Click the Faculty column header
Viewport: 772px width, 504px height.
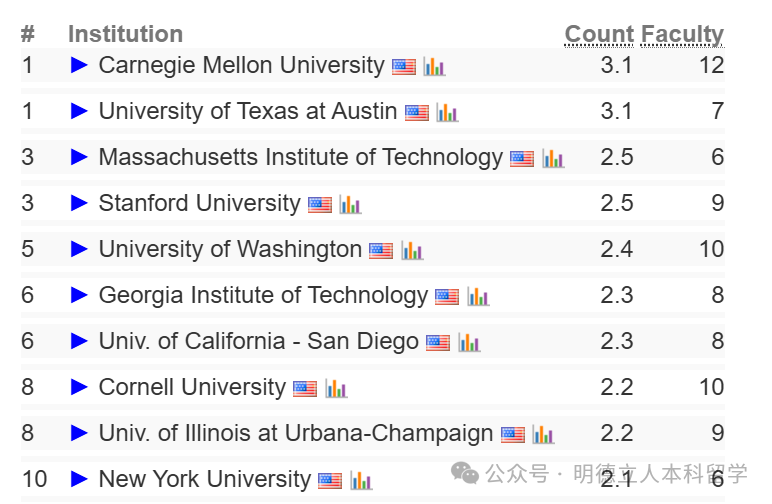click(x=682, y=35)
